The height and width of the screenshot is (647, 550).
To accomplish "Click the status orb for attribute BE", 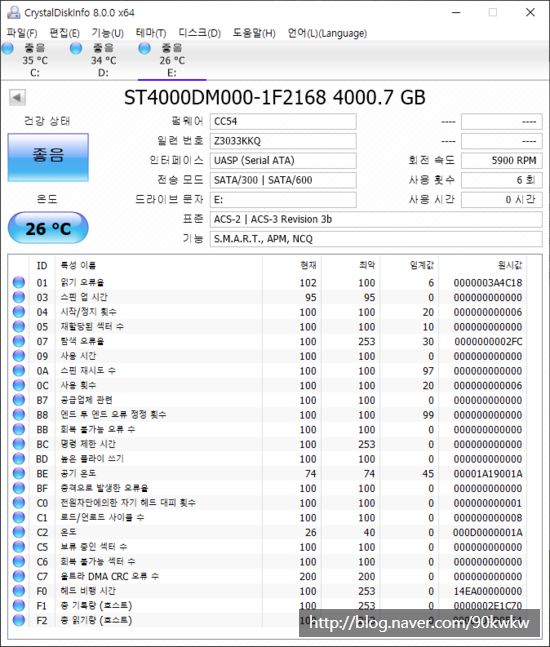I will click(x=19, y=473).
